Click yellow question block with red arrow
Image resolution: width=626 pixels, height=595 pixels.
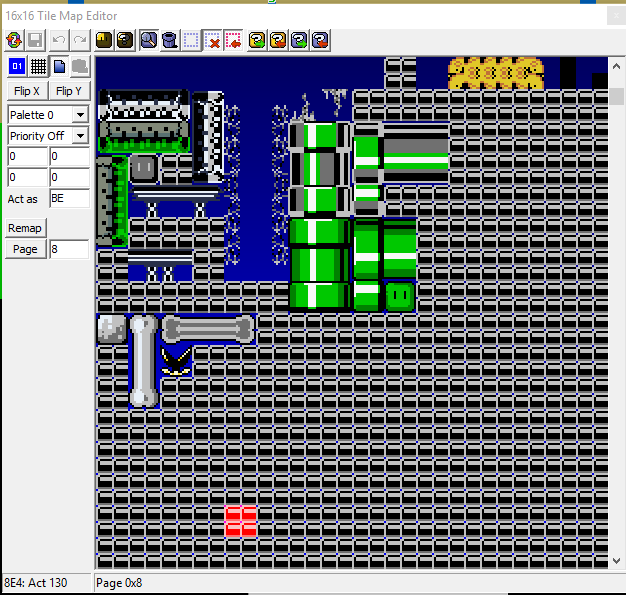coord(278,40)
